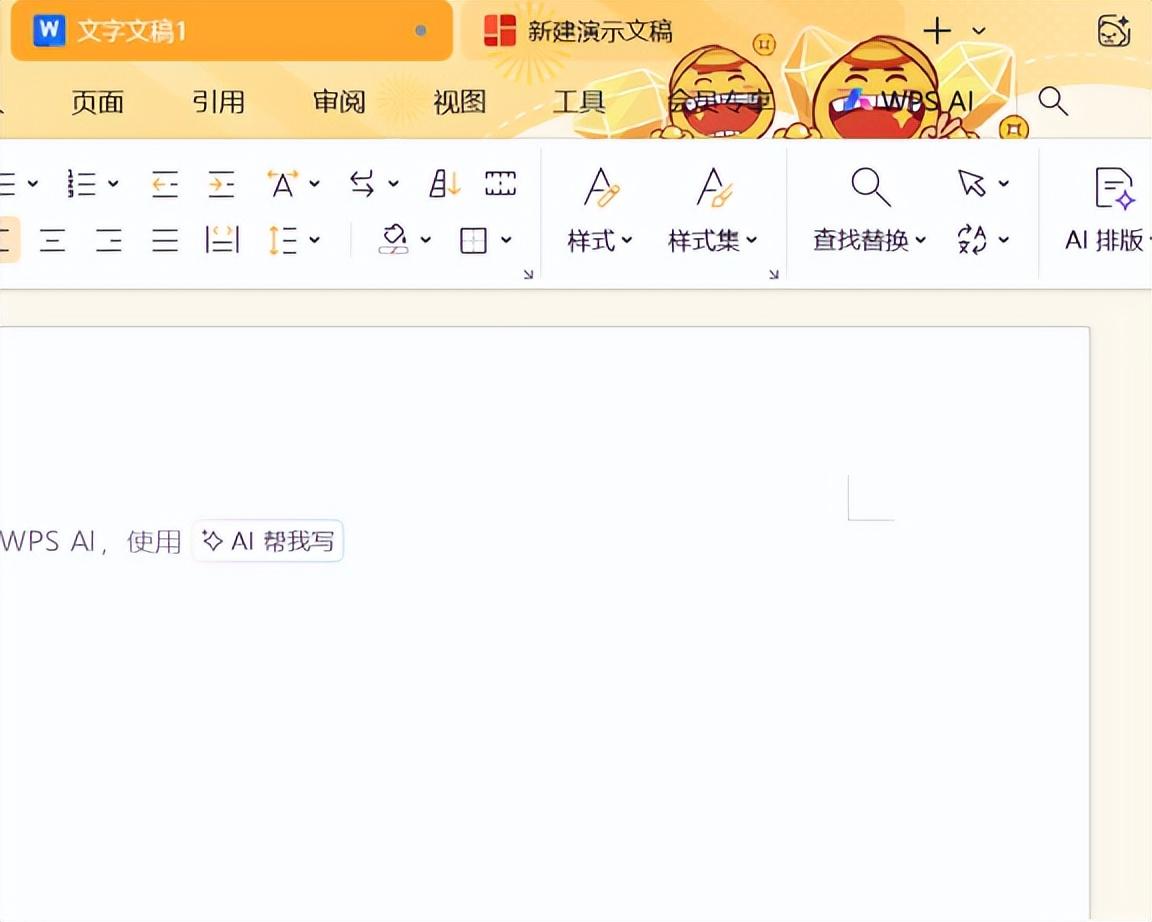Image resolution: width=1152 pixels, height=922 pixels.
Task: Toggle right alignment
Action: point(109,240)
